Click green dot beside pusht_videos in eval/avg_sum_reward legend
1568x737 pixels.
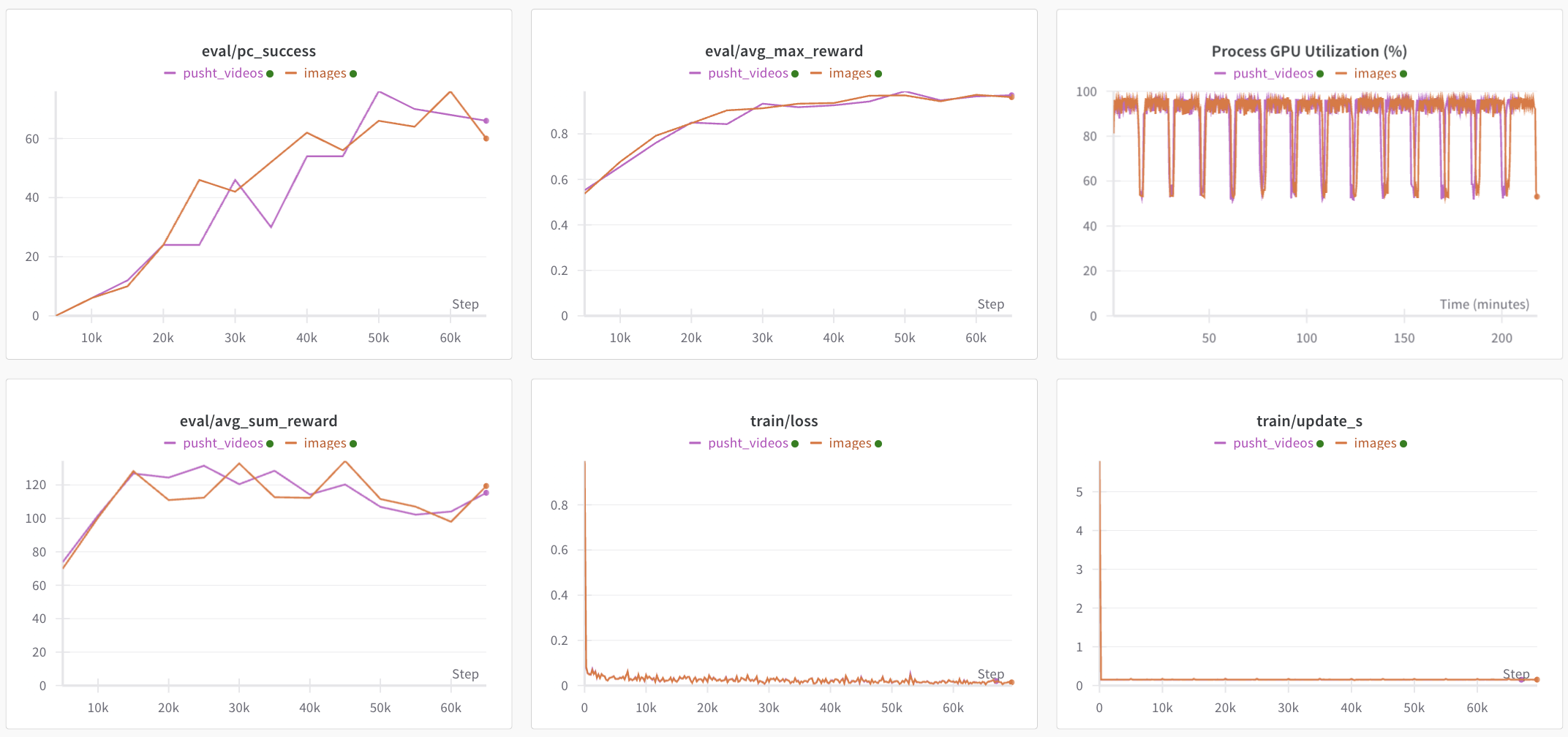point(270,444)
